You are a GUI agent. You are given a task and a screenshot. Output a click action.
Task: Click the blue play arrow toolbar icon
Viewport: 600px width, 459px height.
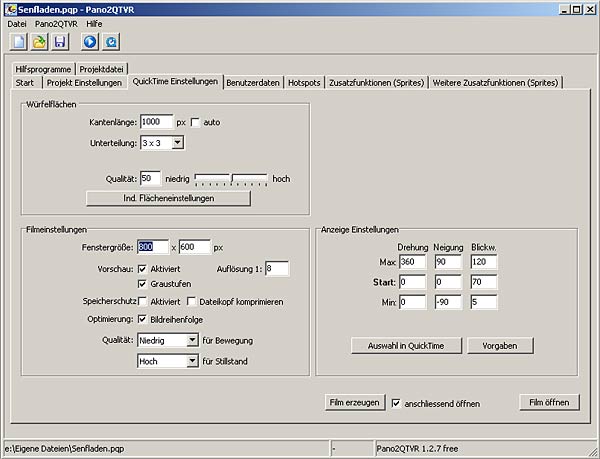pos(90,42)
